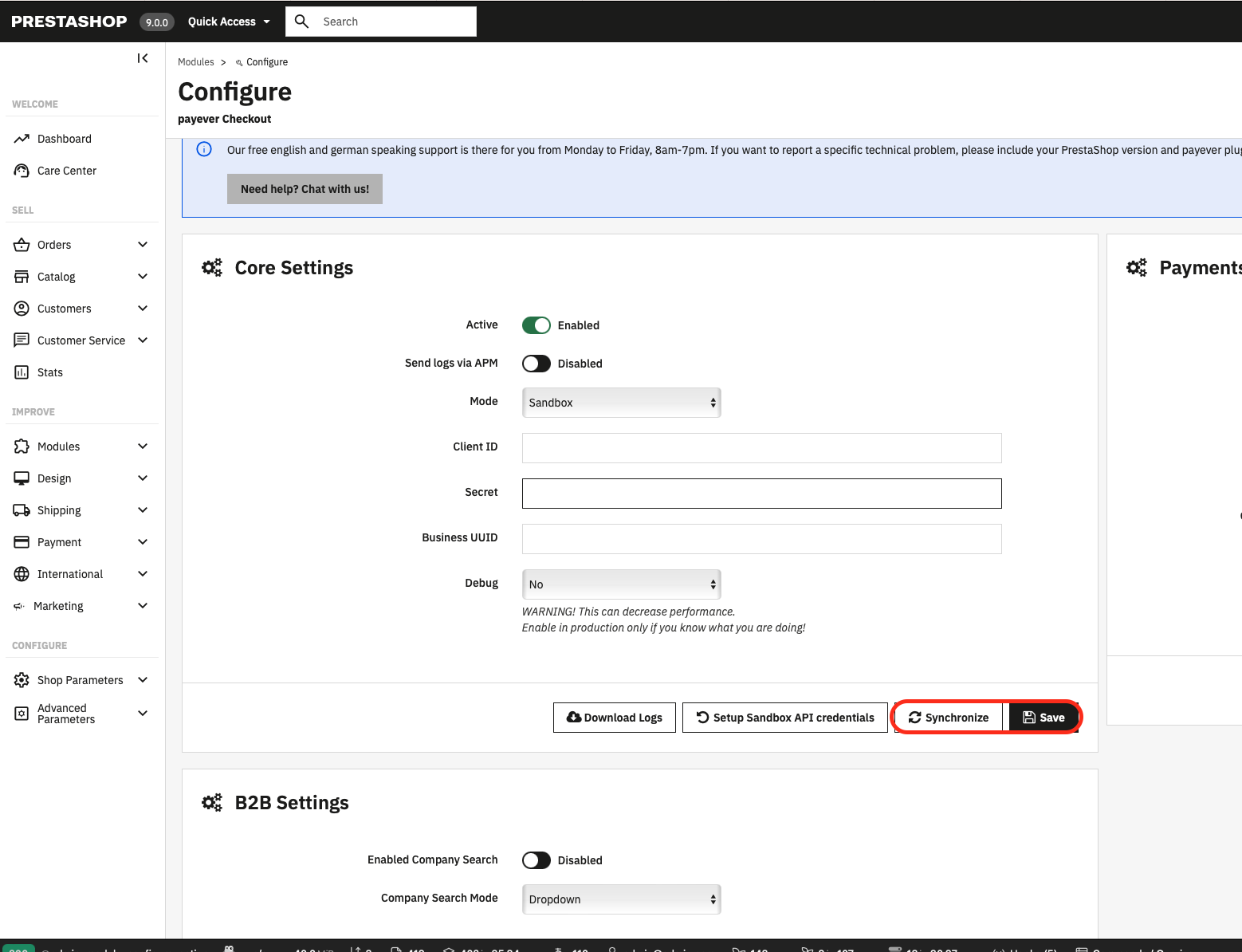Click the Customer Service chat icon
This screenshot has height=952, width=1242.
[22, 340]
